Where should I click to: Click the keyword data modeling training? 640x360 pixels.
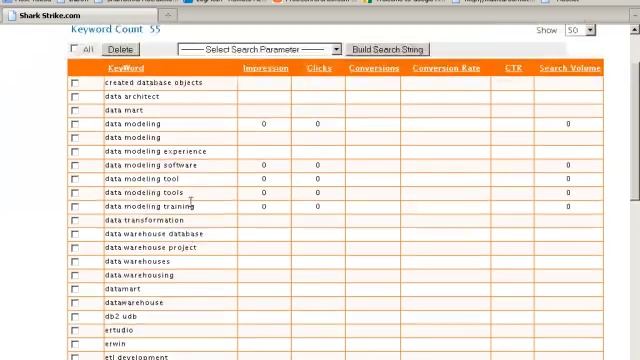click(150, 207)
